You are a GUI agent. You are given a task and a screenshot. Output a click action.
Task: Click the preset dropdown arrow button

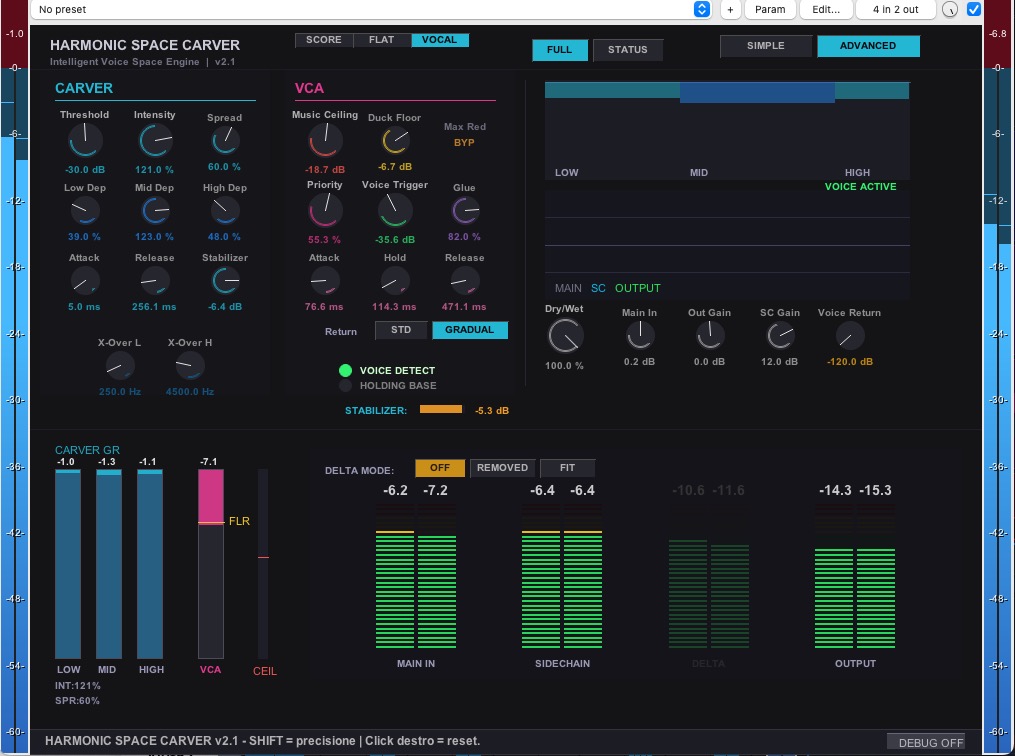click(x=702, y=9)
